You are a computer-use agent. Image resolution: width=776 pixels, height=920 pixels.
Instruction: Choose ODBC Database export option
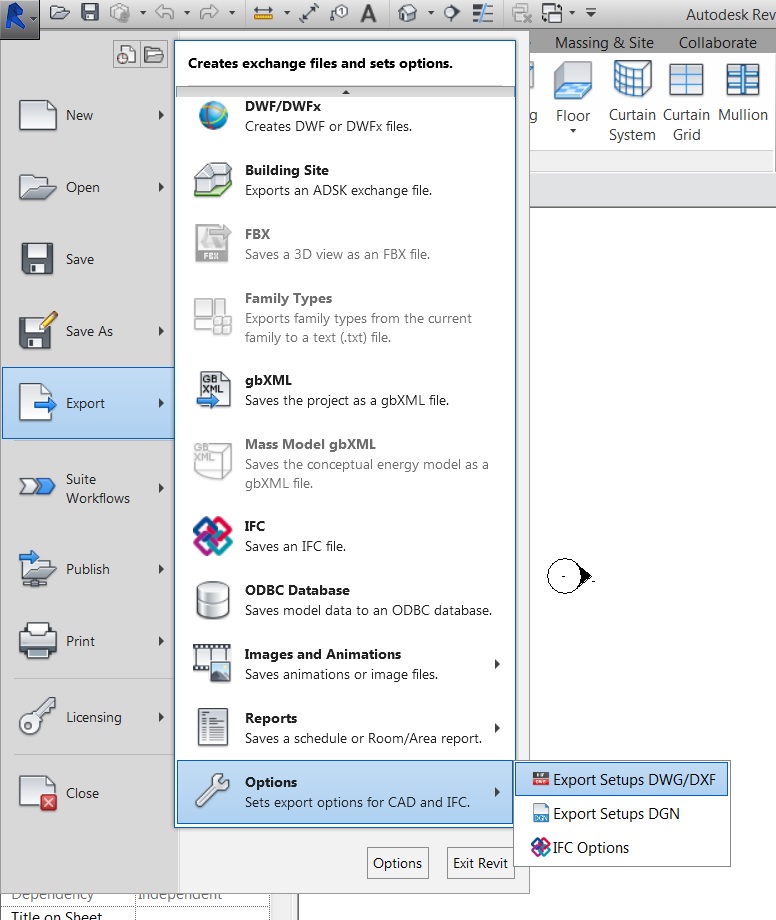345,600
